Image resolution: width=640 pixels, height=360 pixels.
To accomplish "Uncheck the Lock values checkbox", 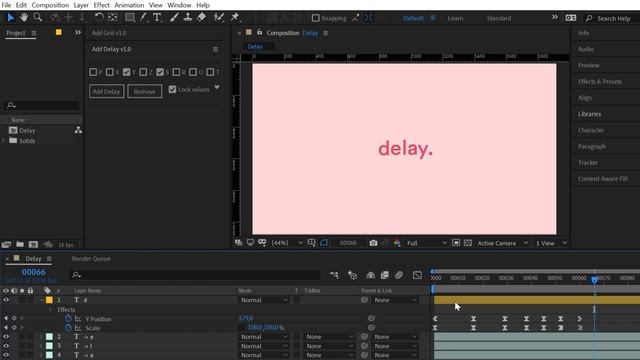I will tap(172, 89).
